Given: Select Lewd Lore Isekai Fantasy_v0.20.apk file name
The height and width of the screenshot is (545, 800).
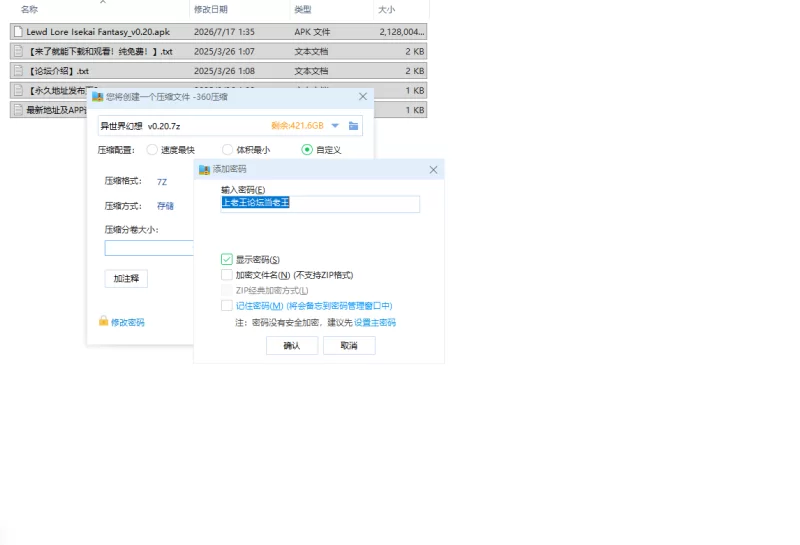Looking at the screenshot, I should click(x=98, y=32).
